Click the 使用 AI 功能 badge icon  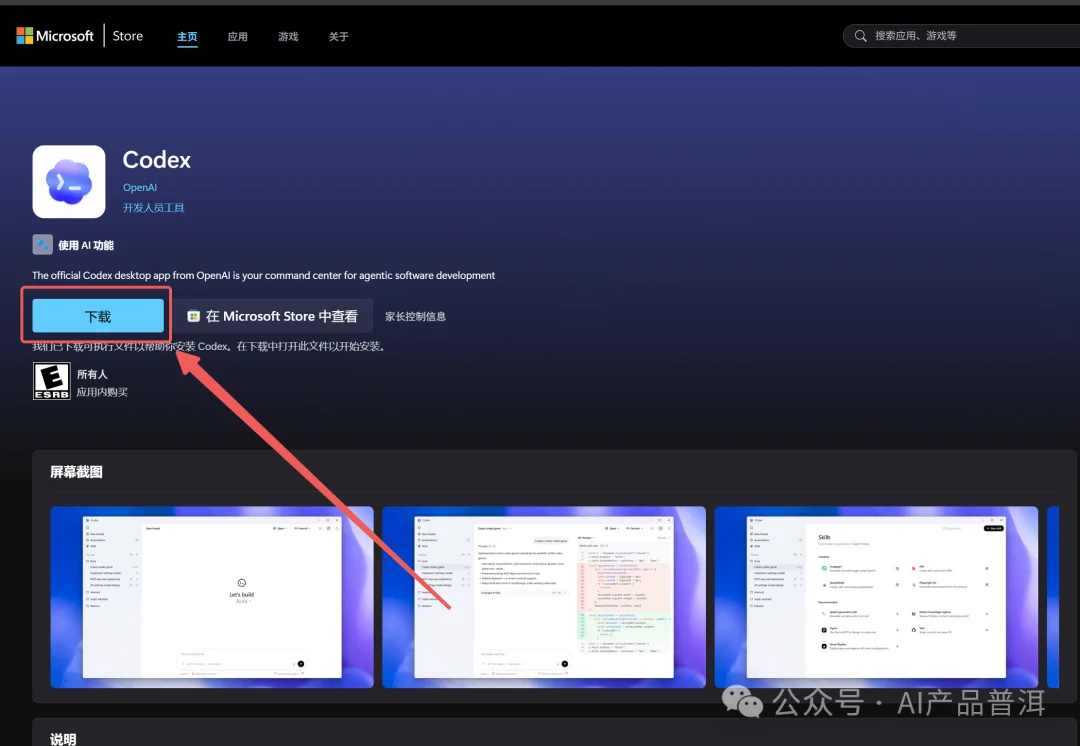pyautogui.click(x=41, y=244)
